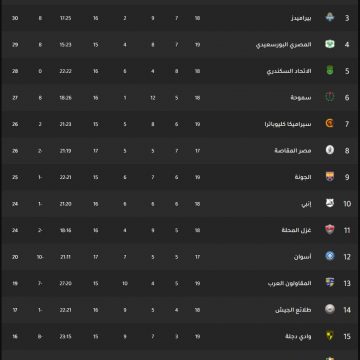Click Ghazl El Mahalla red crest
The image size is (360, 360).
(x=330, y=230)
